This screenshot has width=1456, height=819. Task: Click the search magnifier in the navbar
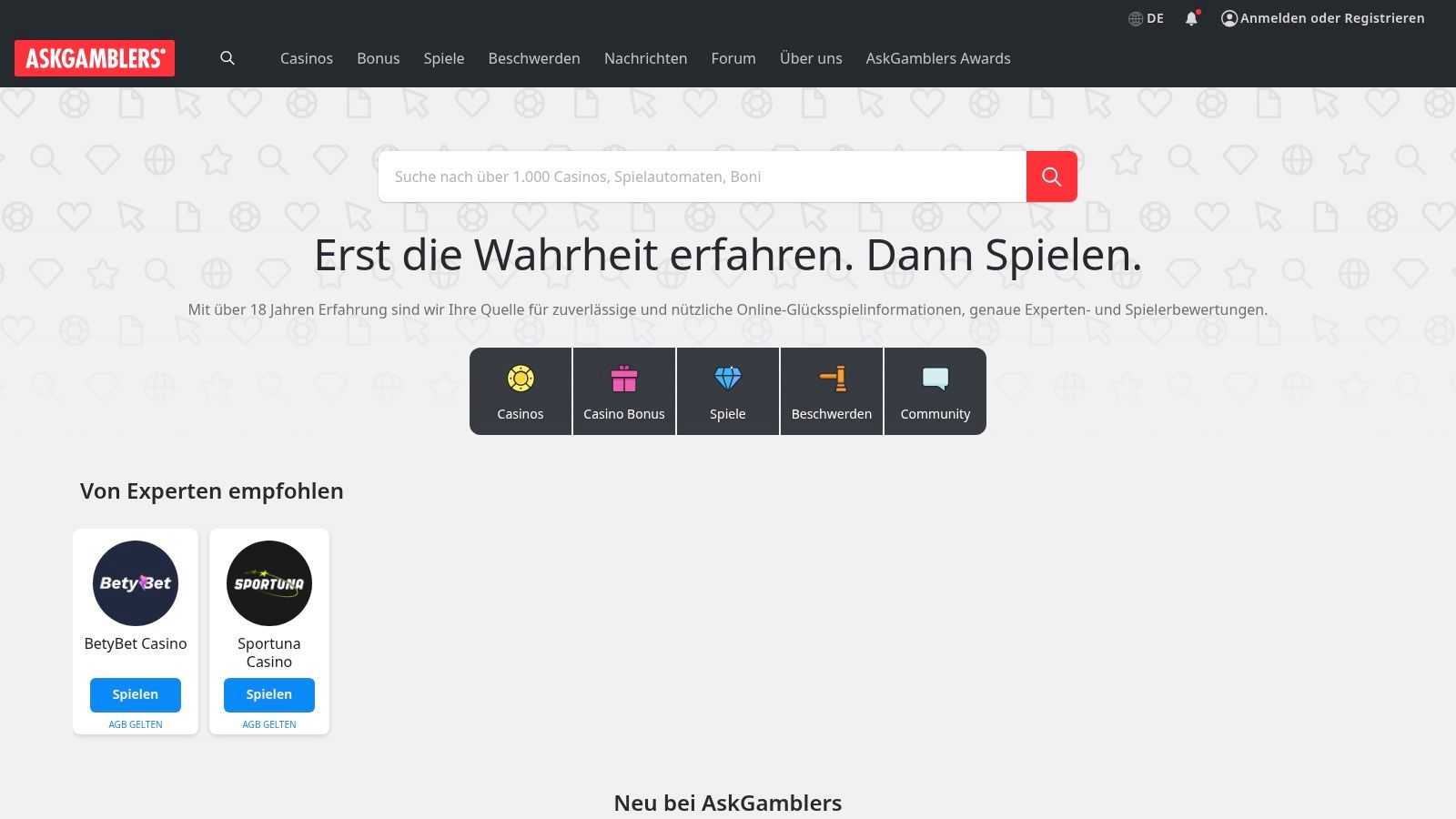[227, 58]
